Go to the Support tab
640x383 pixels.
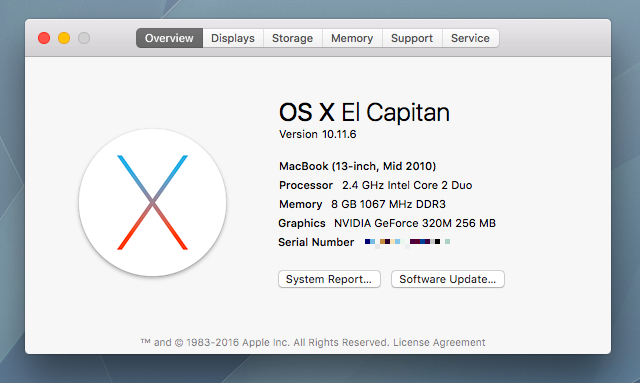[412, 38]
